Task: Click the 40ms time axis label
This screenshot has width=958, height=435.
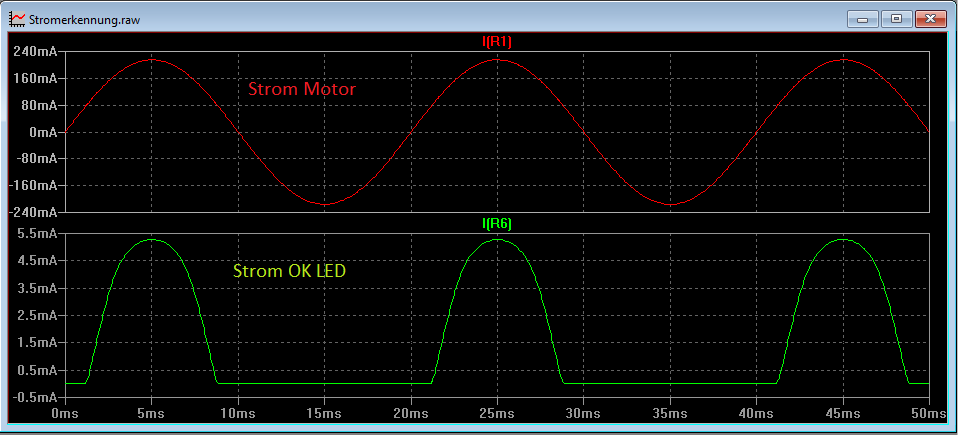Action: pos(756,412)
